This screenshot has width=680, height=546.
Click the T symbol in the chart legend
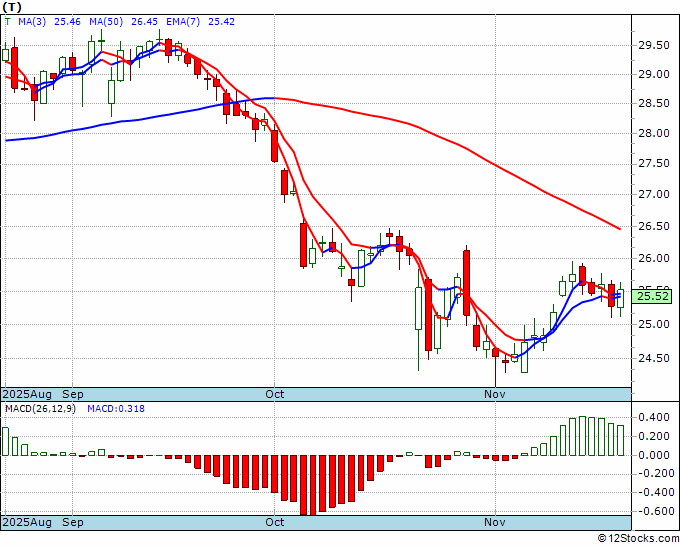click(x=7, y=22)
